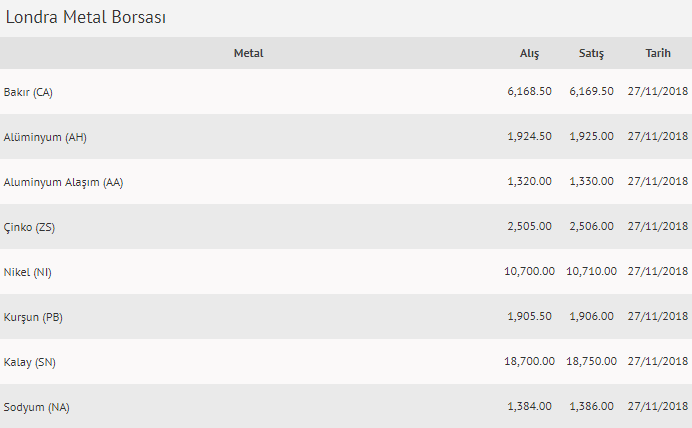Screen dimensions: 692x428
Task: Select the Alüminyum (AH) row label
Action: tap(45, 137)
